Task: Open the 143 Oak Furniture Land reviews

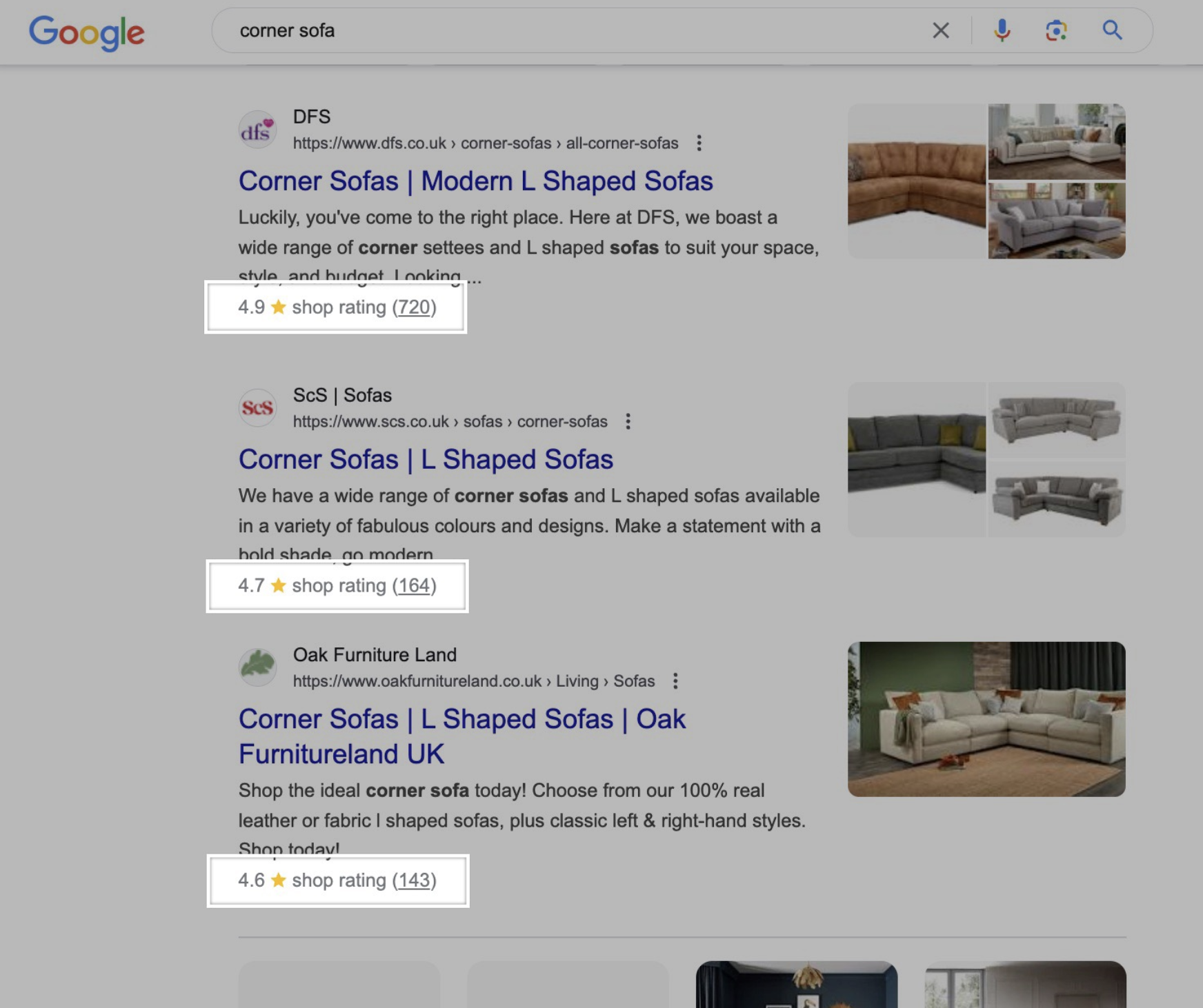Action: 417,880
